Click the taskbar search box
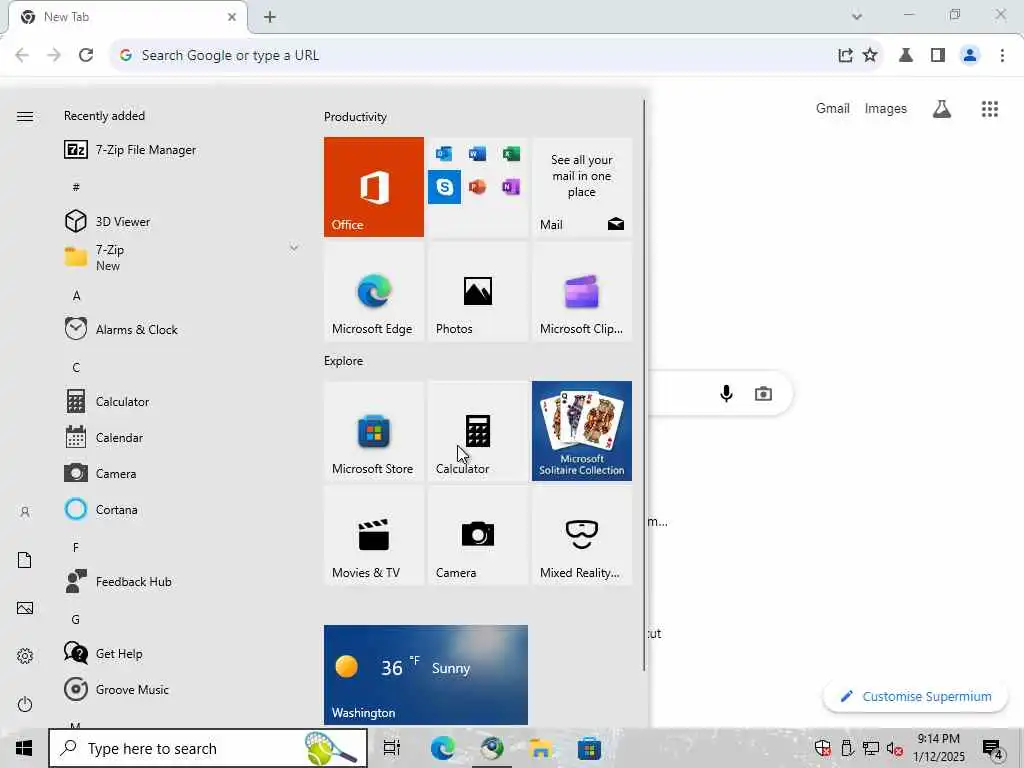1024x768 pixels. (208, 748)
